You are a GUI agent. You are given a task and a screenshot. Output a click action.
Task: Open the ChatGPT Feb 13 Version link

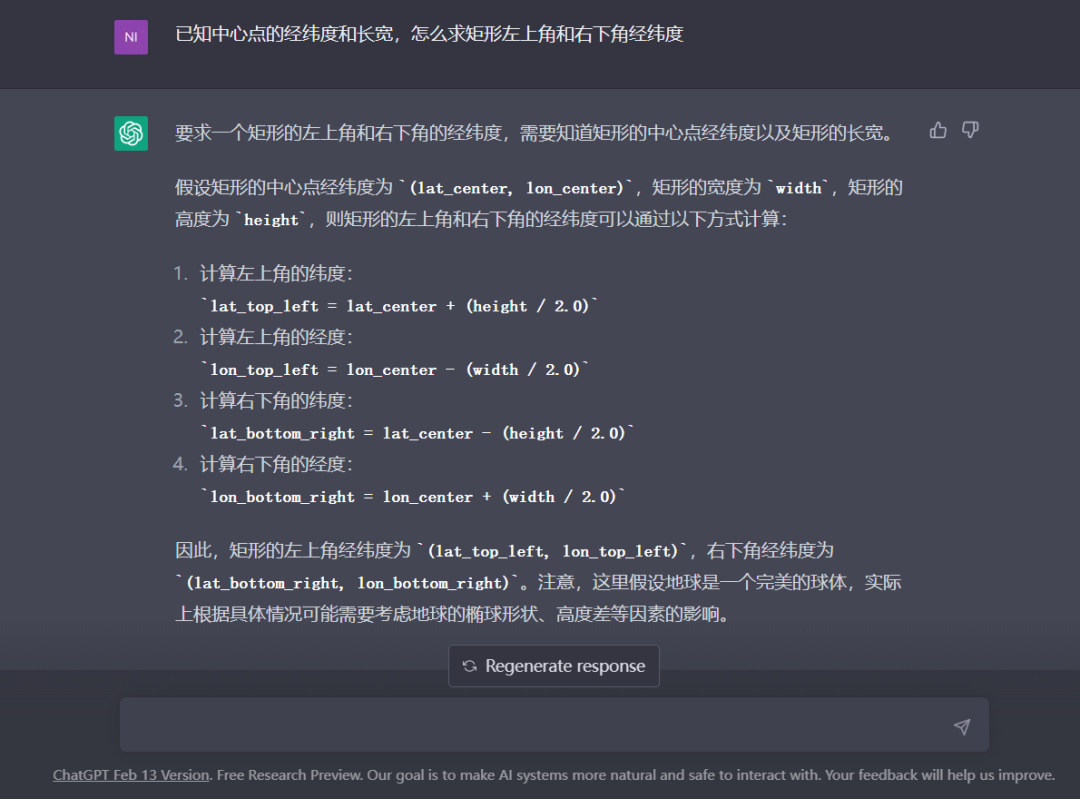(131, 775)
